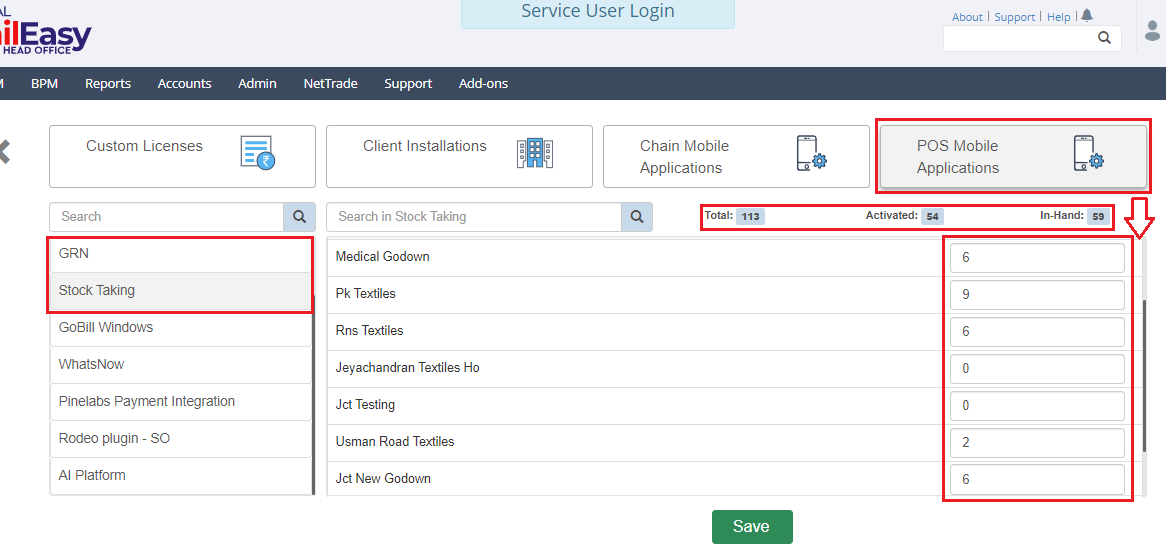Open the Add-ons menu
Screen dimensions: 1166x559
click(x=483, y=84)
